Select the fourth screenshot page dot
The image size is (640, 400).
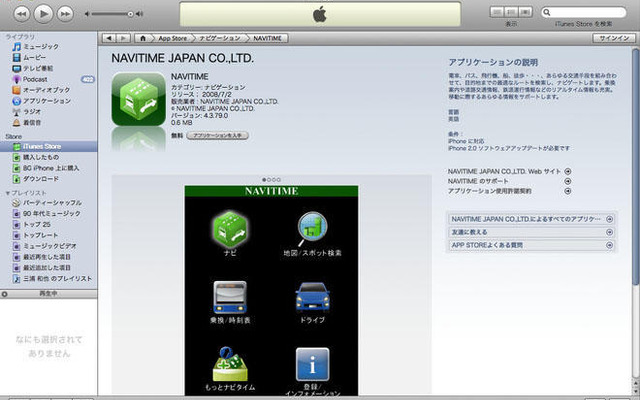pos(279,180)
